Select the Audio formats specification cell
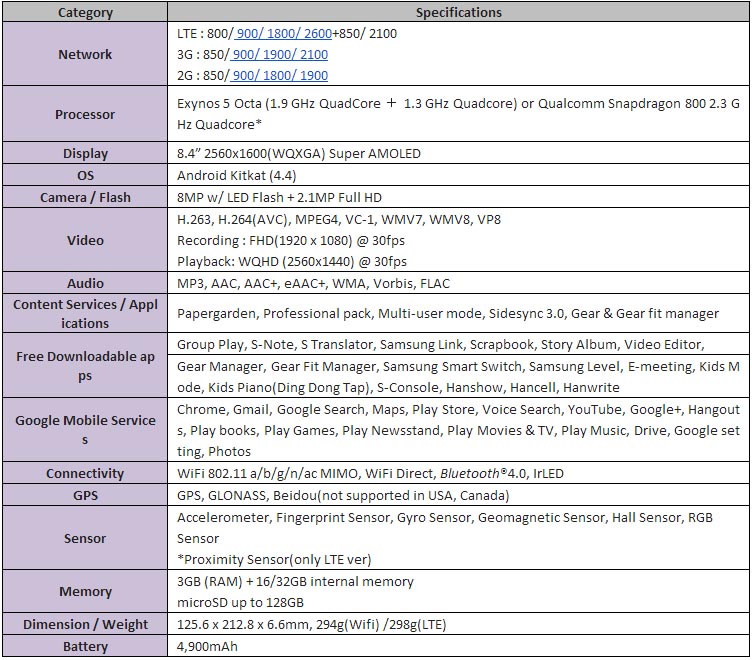 click(458, 283)
